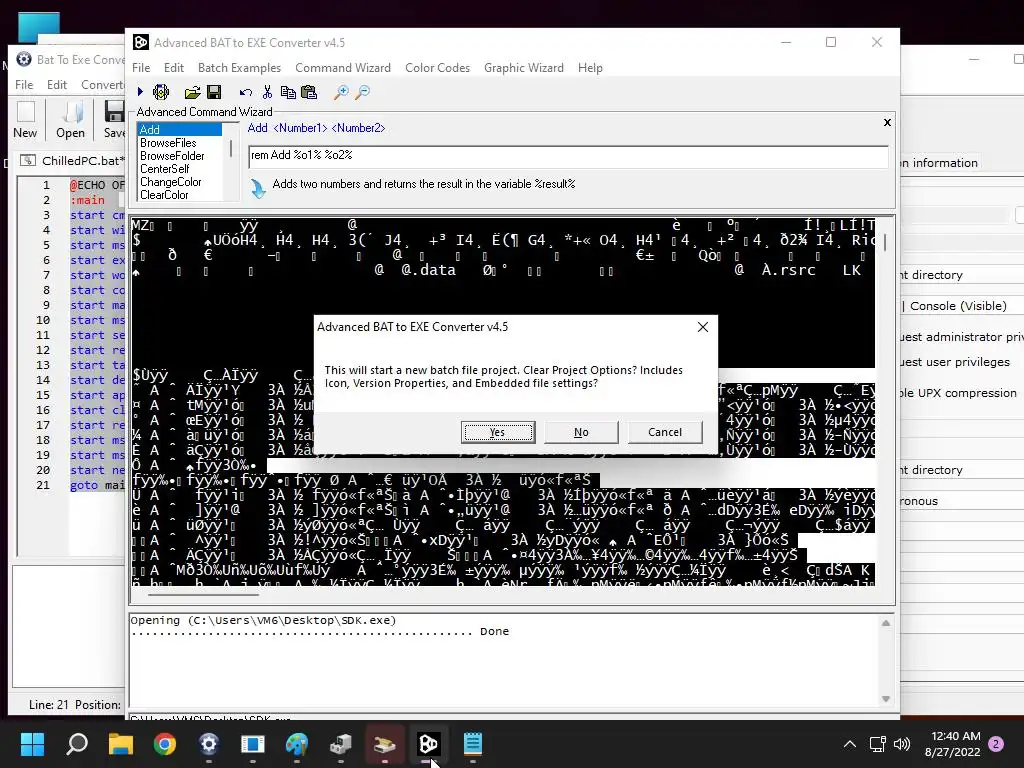Select ChangeColor in the command list

tap(170, 182)
